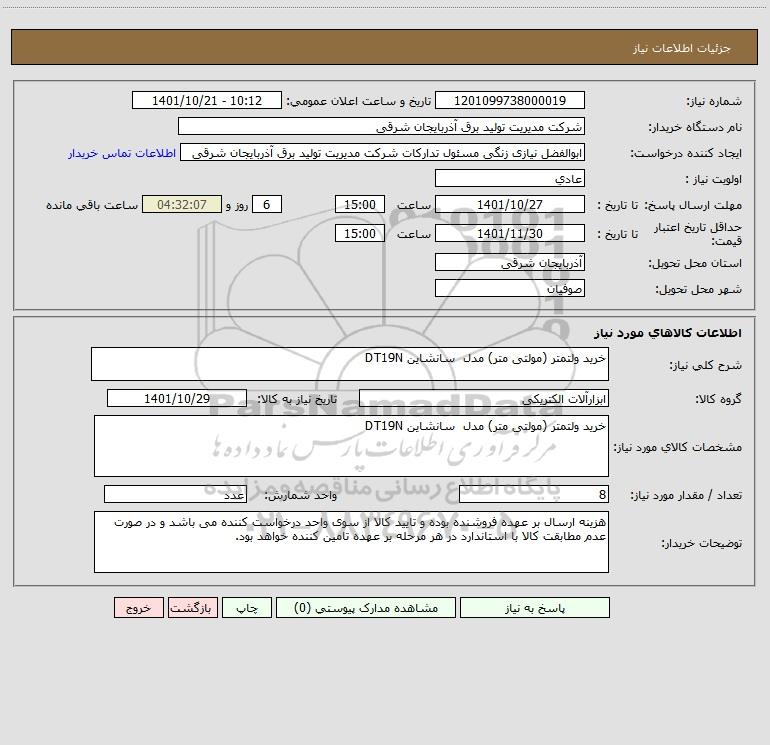Click goods group field ابزارآلات الکتریکی
This screenshot has height=745, width=770.
[x=484, y=398]
